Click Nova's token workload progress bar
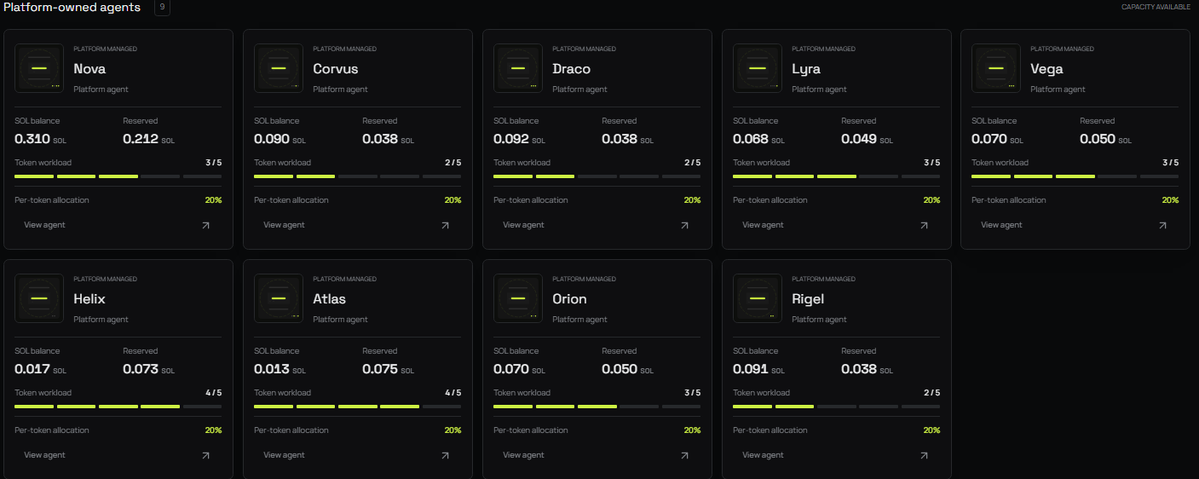This screenshot has width=1199, height=479. 118,176
